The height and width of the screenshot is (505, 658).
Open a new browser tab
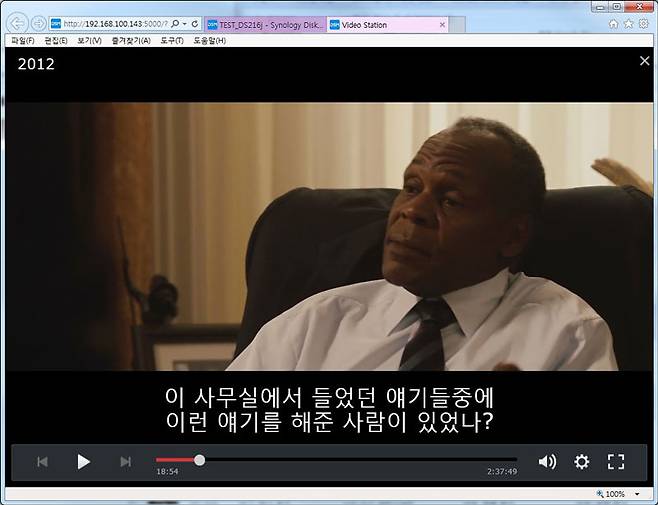[457, 25]
